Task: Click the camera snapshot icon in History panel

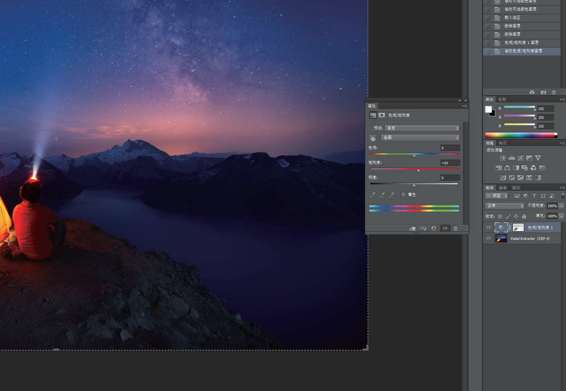Action: [543, 92]
